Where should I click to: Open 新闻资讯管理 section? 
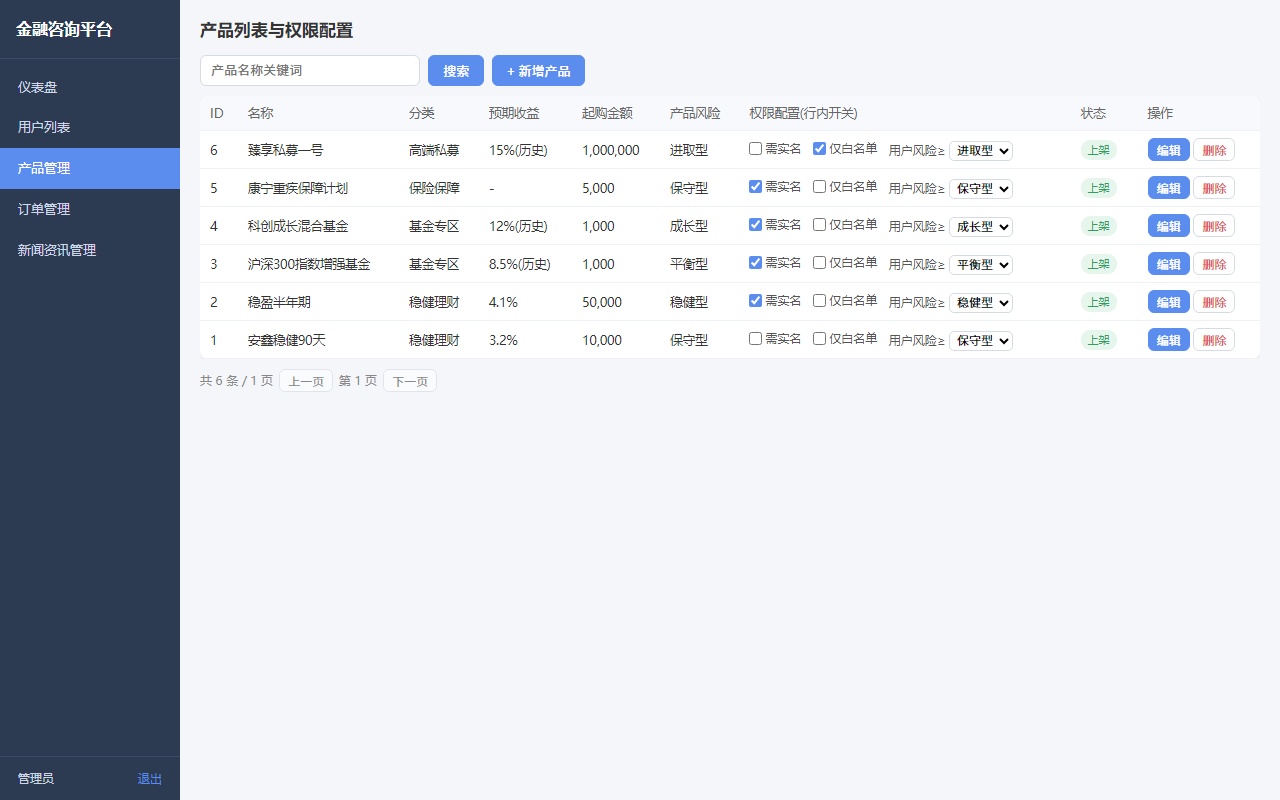(x=90, y=251)
